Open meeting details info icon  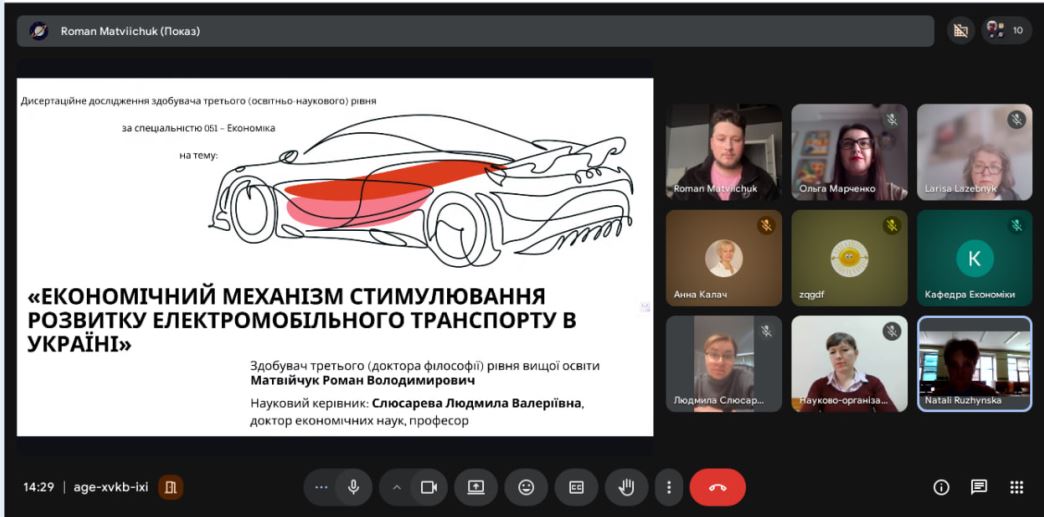click(940, 487)
